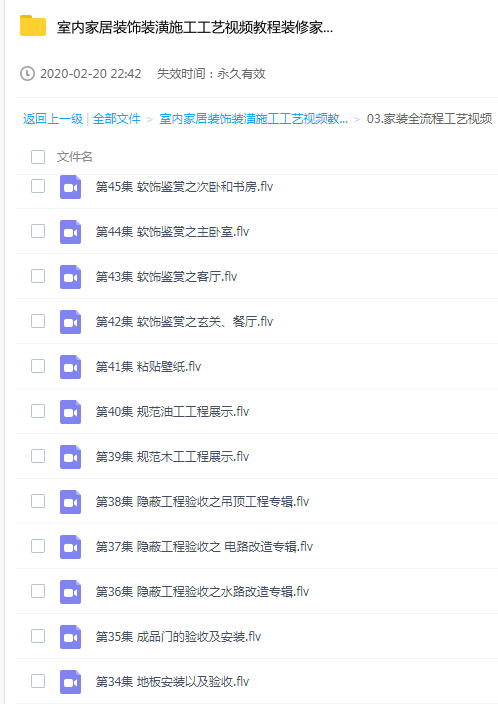Click video icon for 第41集 粘贴壁纸

tap(71, 367)
